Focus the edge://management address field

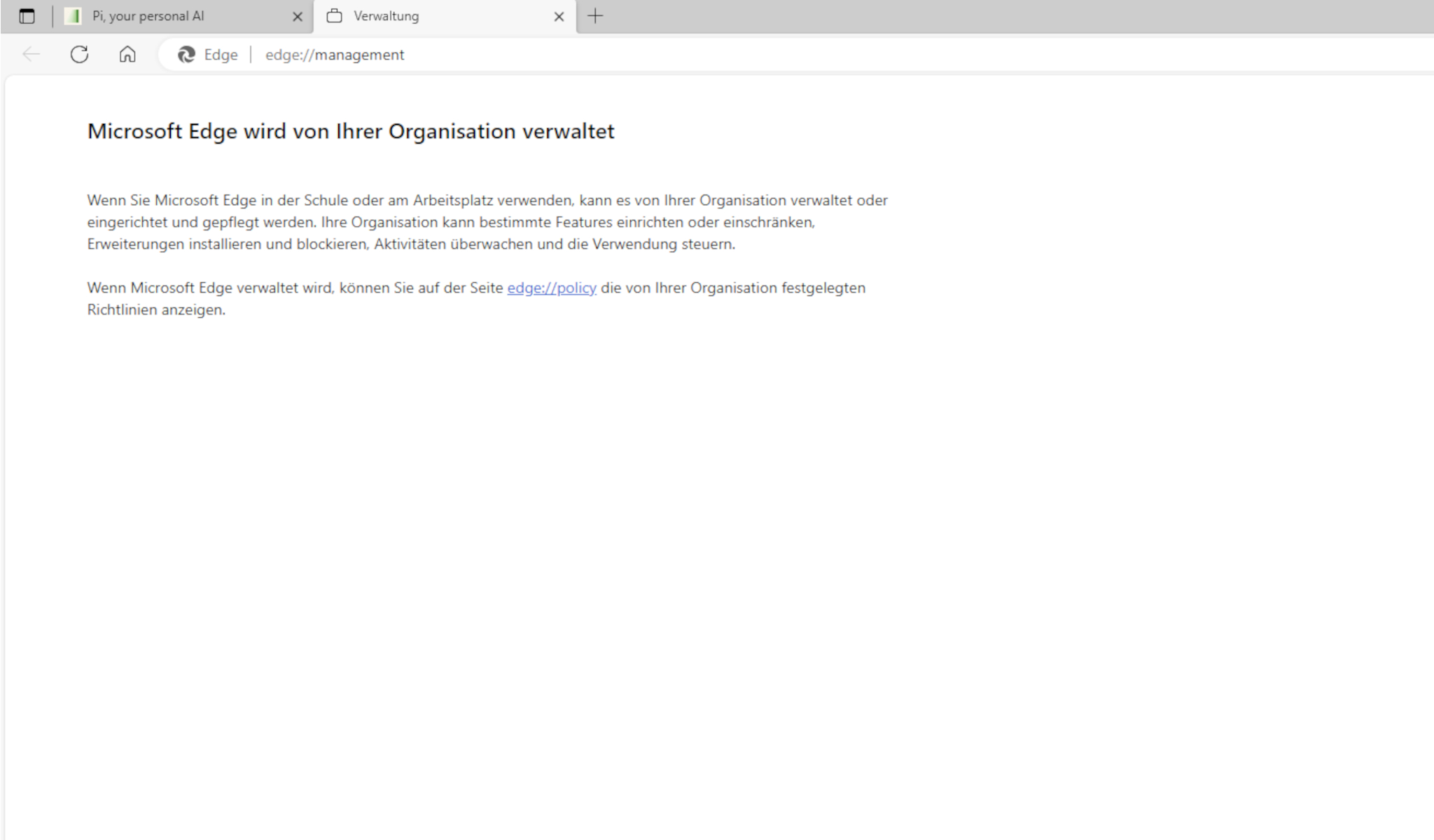(x=335, y=55)
